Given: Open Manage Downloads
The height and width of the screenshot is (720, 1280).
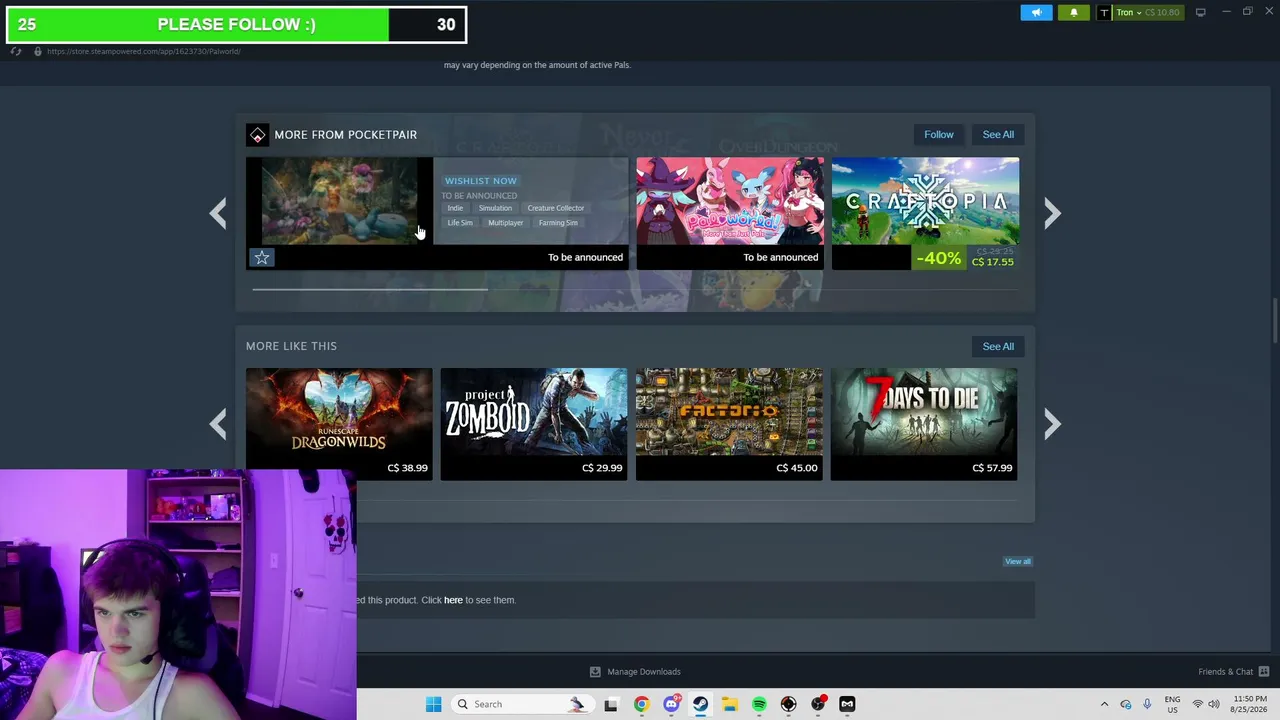Looking at the screenshot, I should pos(635,672).
